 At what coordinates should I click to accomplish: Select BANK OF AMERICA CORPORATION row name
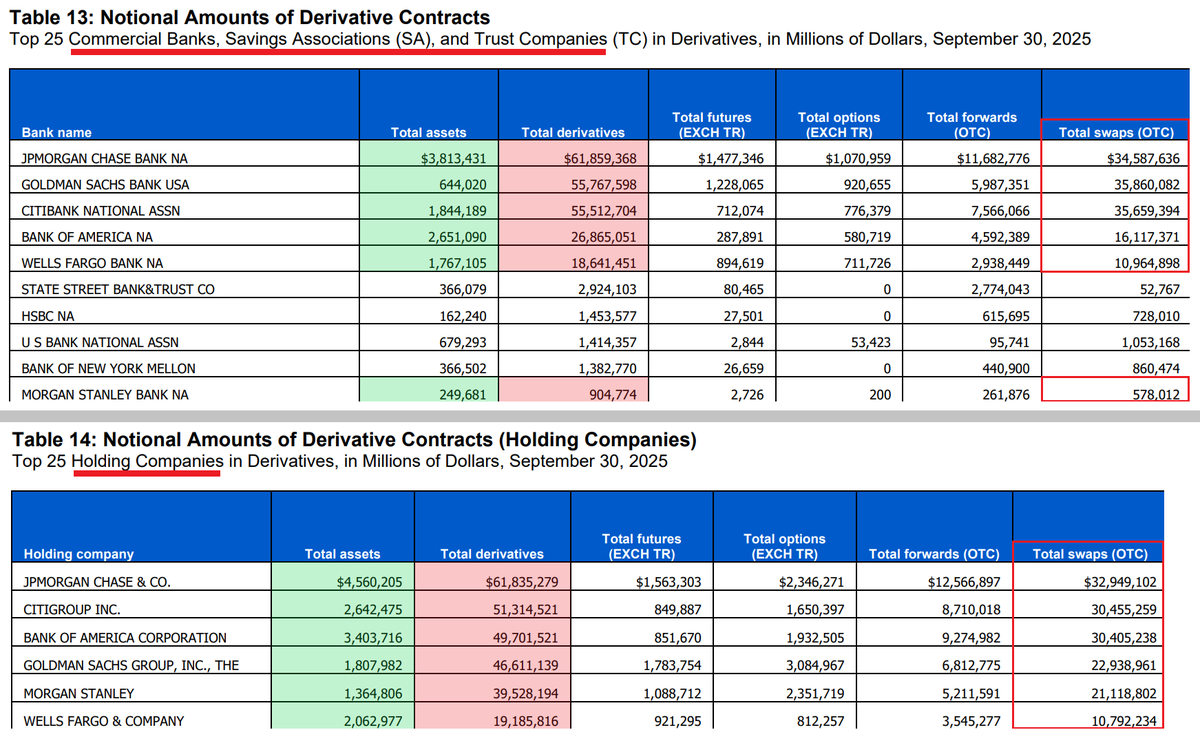point(125,637)
